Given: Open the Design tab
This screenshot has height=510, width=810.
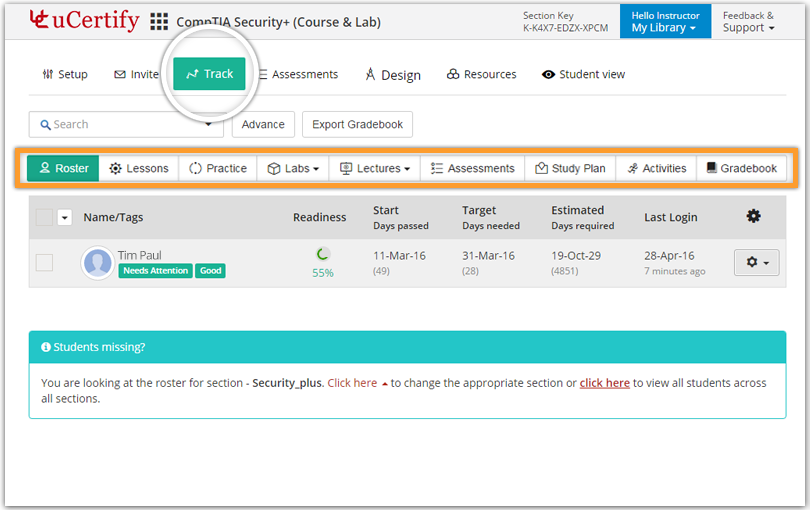Looking at the screenshot, I should 393,75.
